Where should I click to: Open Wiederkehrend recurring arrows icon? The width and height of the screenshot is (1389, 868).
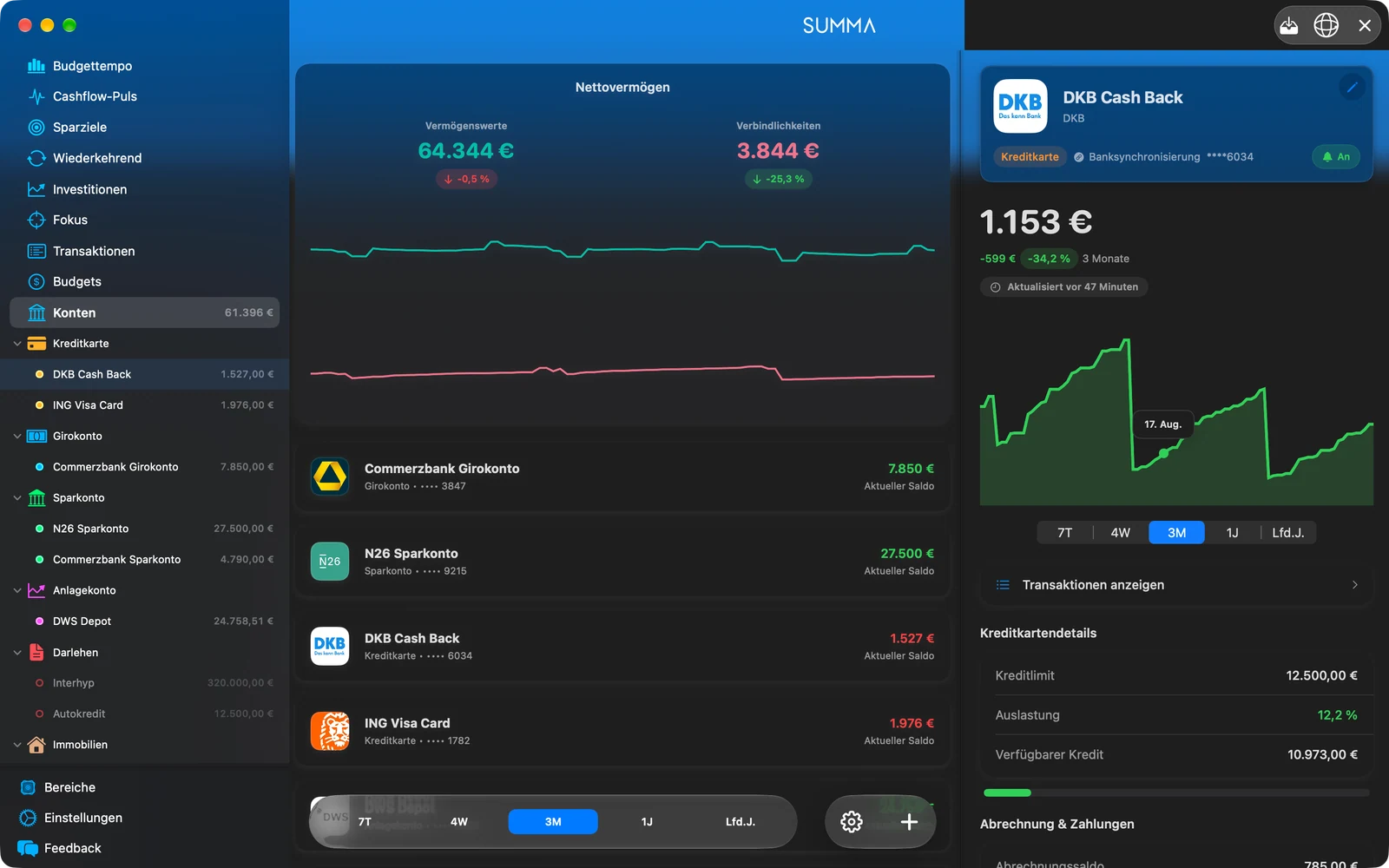[36, 158]
